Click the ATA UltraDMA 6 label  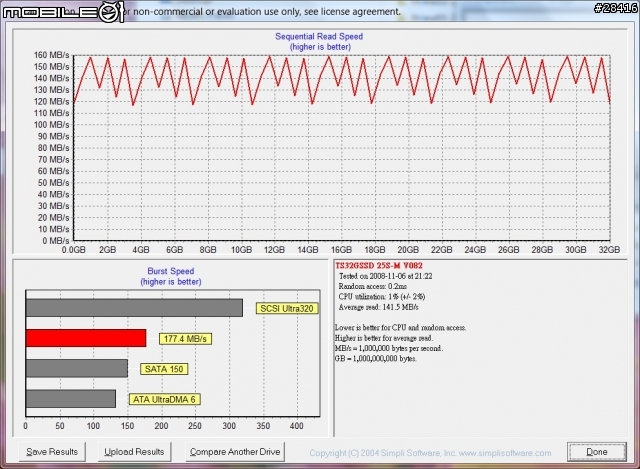click(x=164, y=399)
